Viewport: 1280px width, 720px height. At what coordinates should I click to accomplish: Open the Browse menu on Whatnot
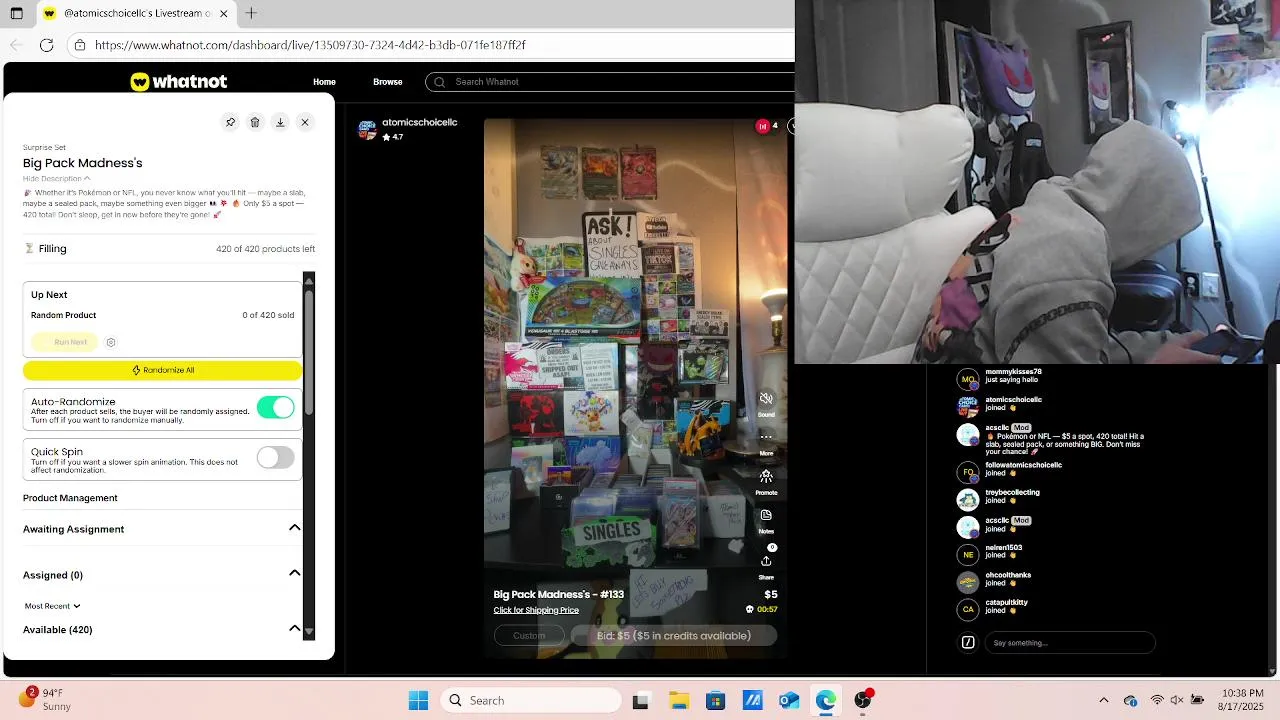pyautogui.click(x=388, y=82)
